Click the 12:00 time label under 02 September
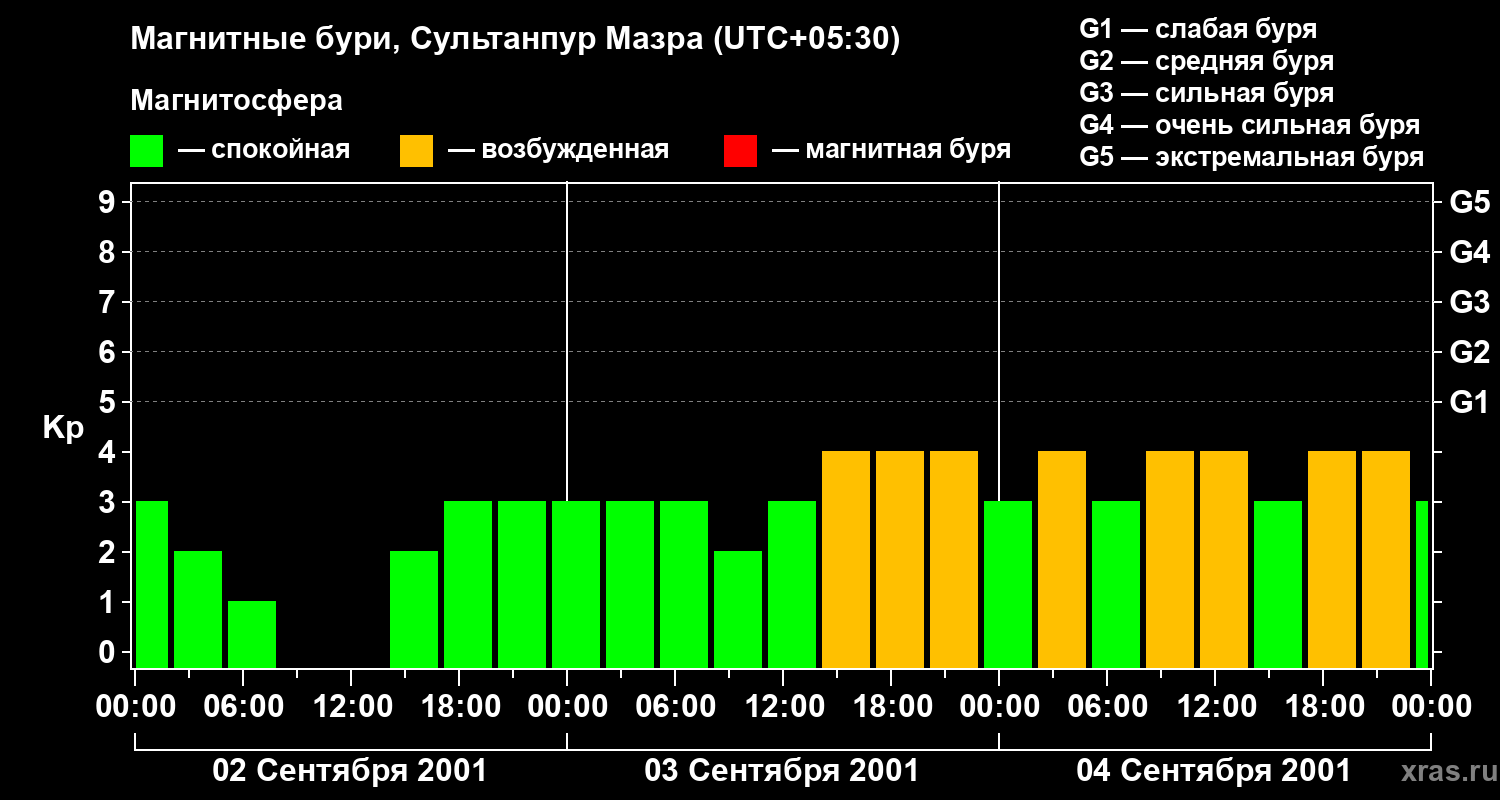 pyautogui.click(x=351, y=707)
